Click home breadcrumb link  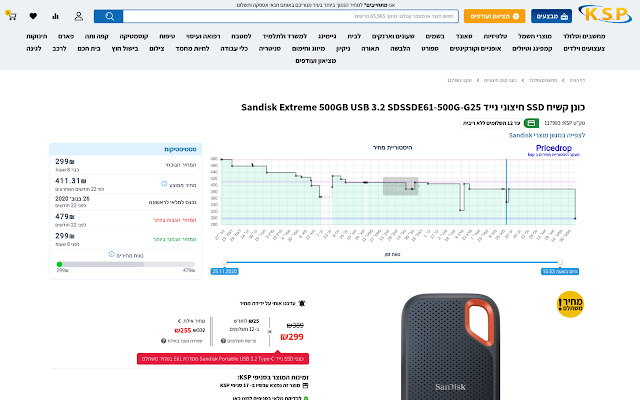[x=577, y=80]
